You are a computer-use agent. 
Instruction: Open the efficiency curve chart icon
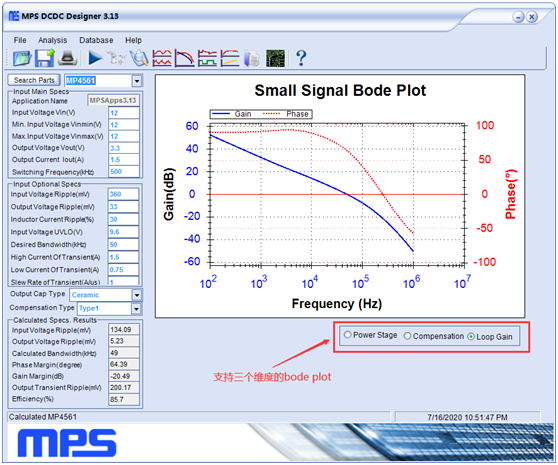[x=230, y=58]
